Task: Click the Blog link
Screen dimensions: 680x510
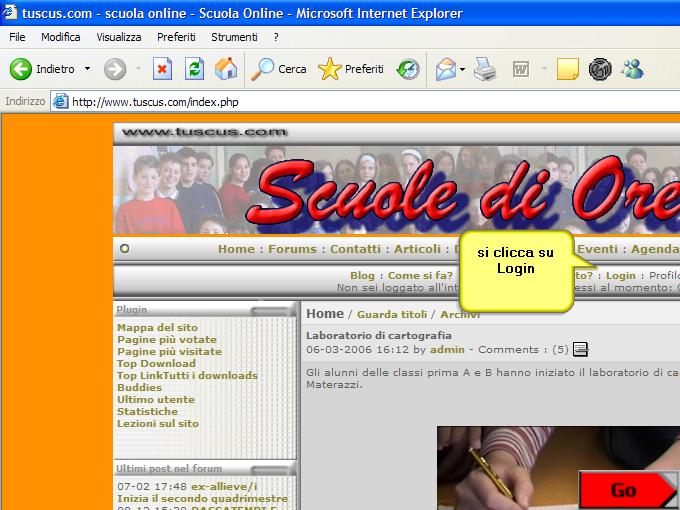Action: click(x=362, y=276)
